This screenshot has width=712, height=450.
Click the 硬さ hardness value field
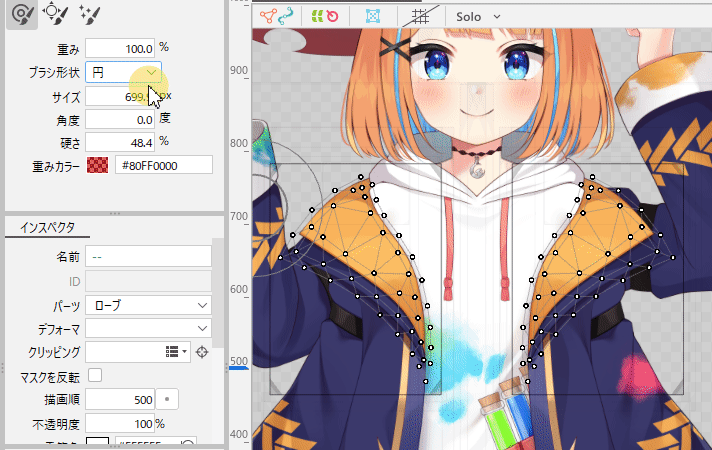click(120, 143)
